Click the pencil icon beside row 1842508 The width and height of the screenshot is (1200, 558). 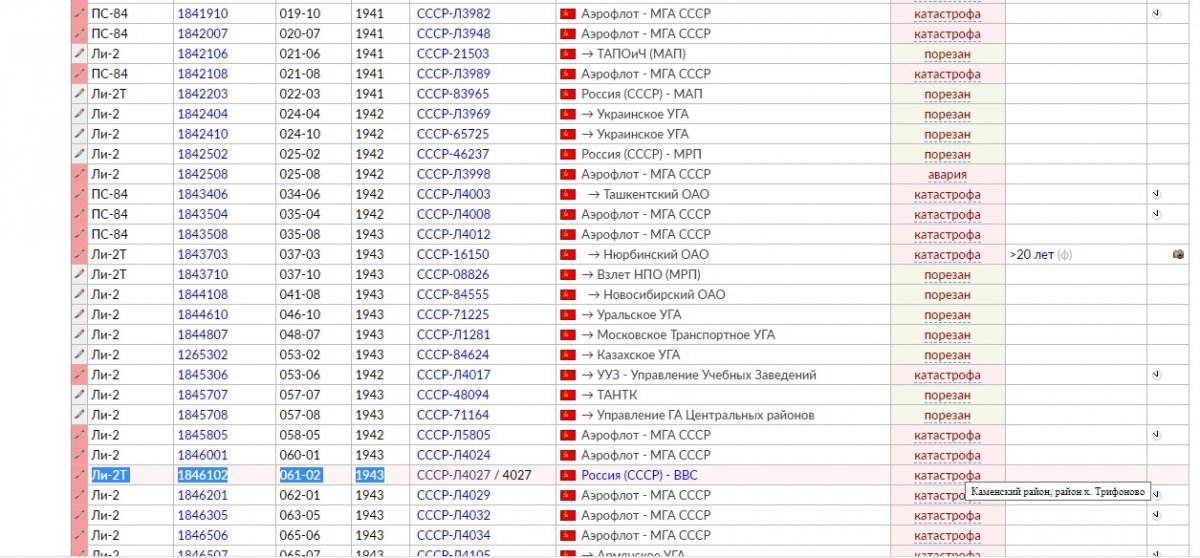coord(79,174)
